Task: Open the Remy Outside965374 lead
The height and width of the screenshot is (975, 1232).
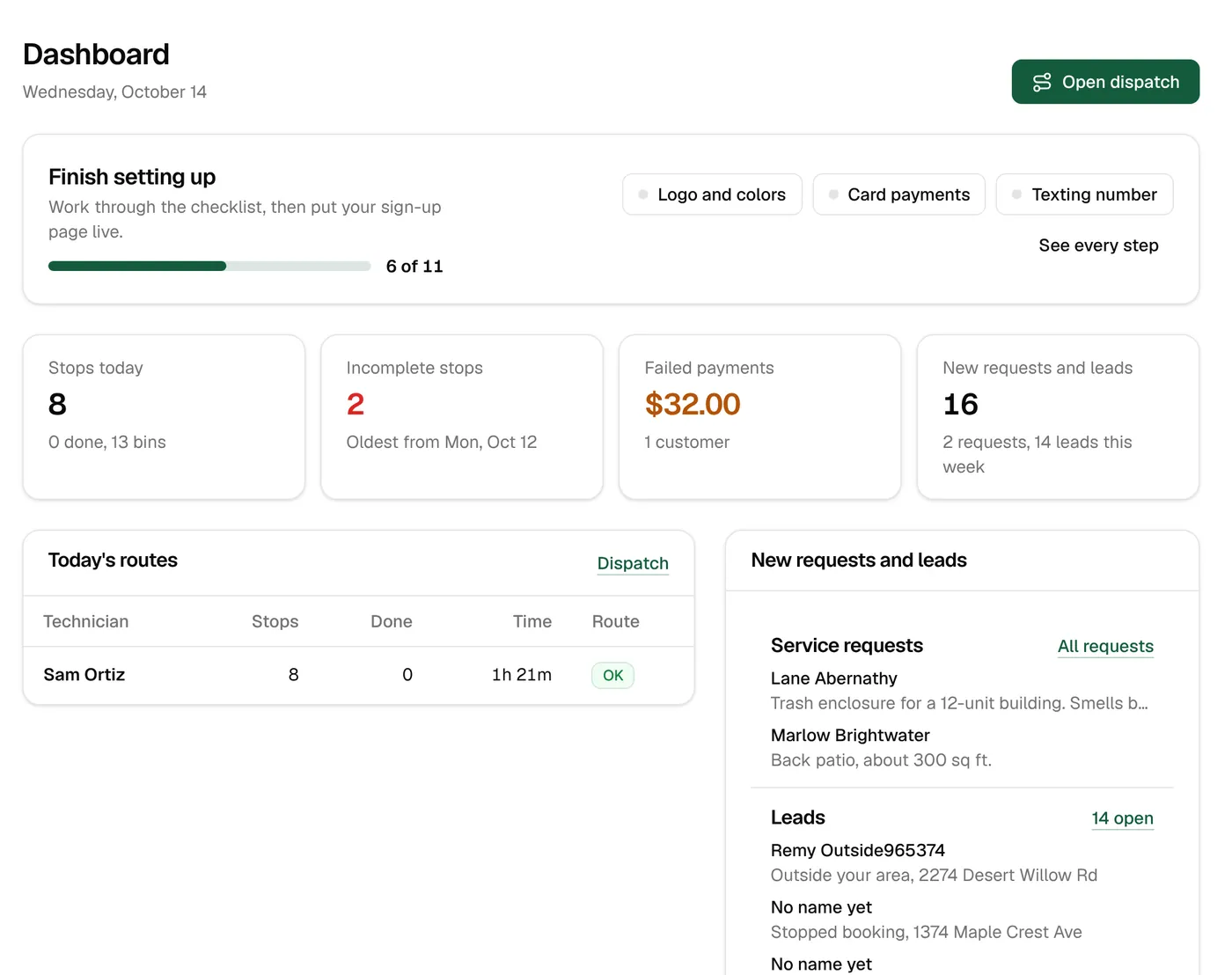Action: (962, 862)
